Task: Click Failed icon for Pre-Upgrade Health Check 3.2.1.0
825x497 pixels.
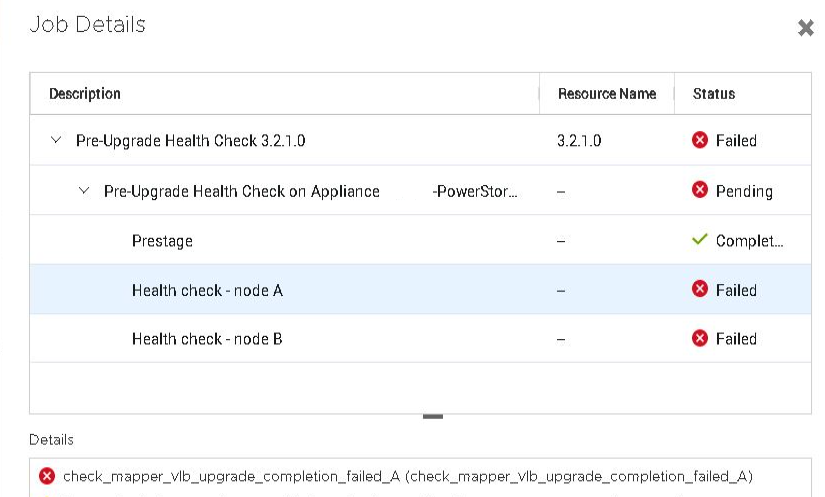Action: 700,141
